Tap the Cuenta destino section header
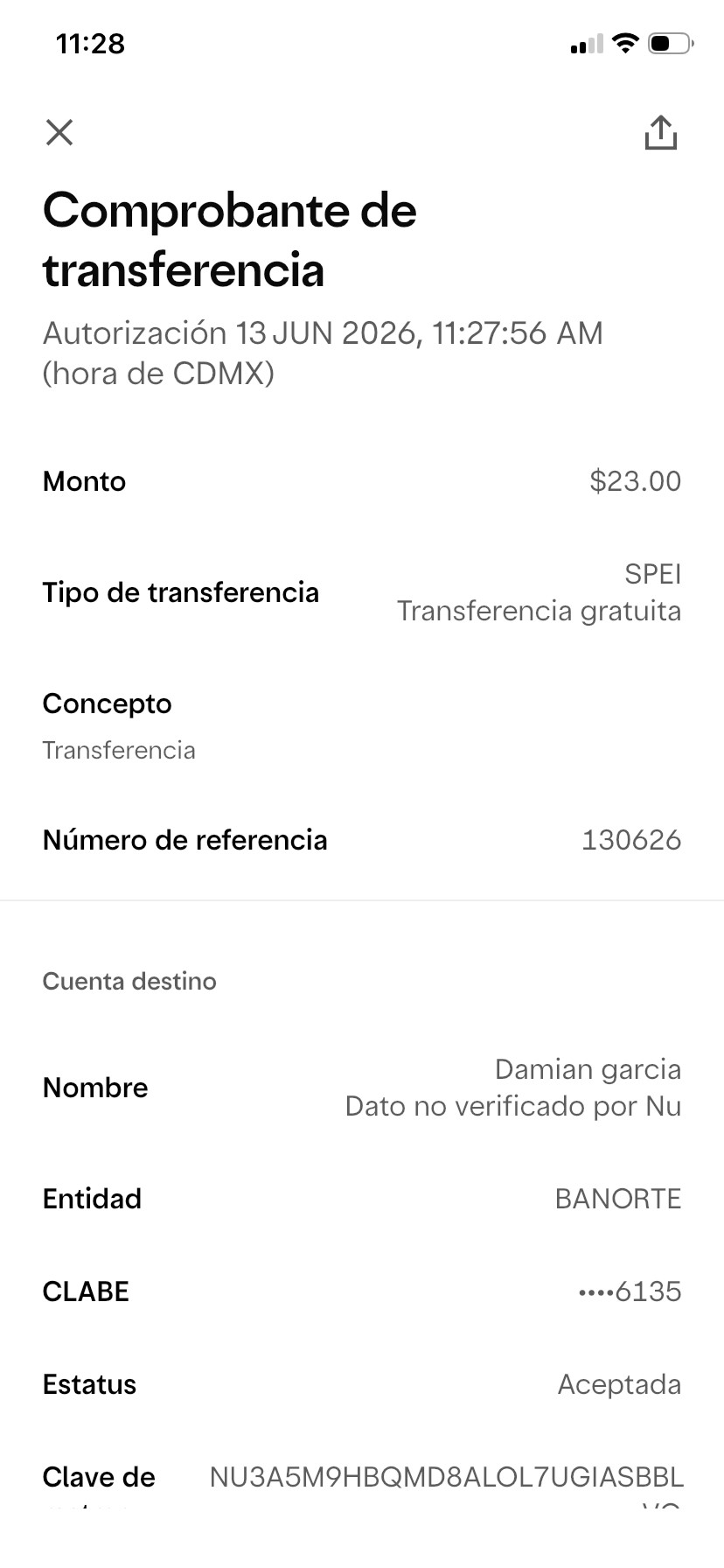724x1568 pixels. (129, 981)
